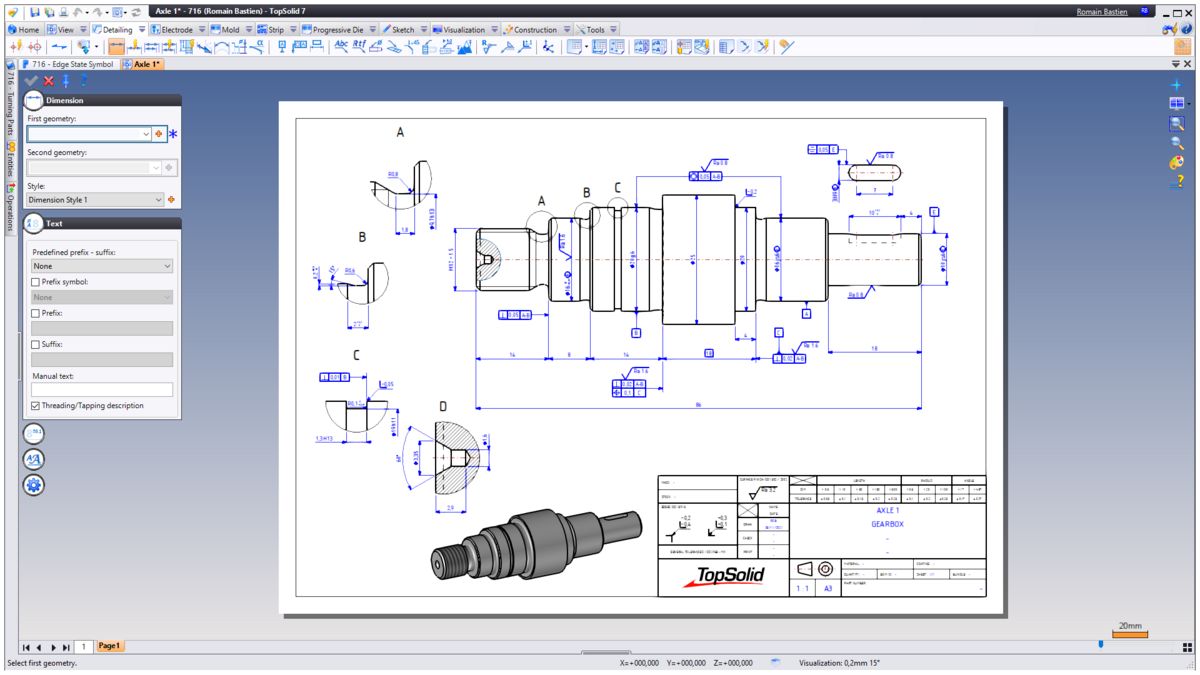This screenshot has height=675, width=1200.
Task: Open the document tabs list arrow at right
Action: [x=1175, y=63]
